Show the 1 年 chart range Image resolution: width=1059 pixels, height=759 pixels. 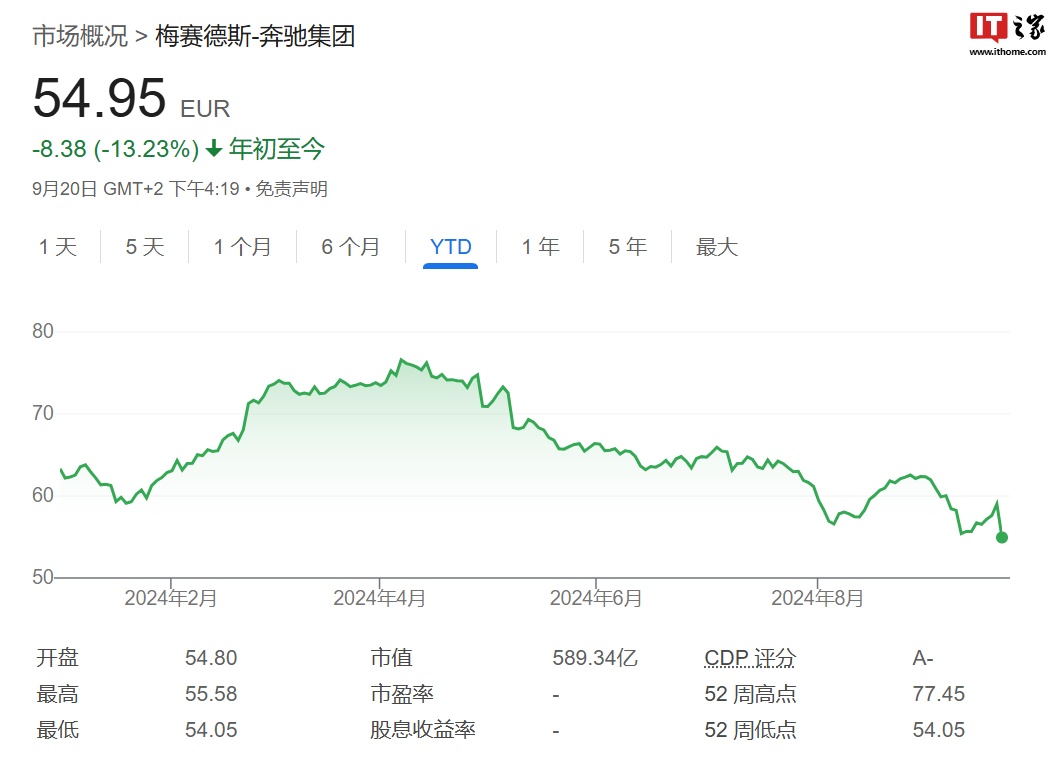click(x=540, y=246)
